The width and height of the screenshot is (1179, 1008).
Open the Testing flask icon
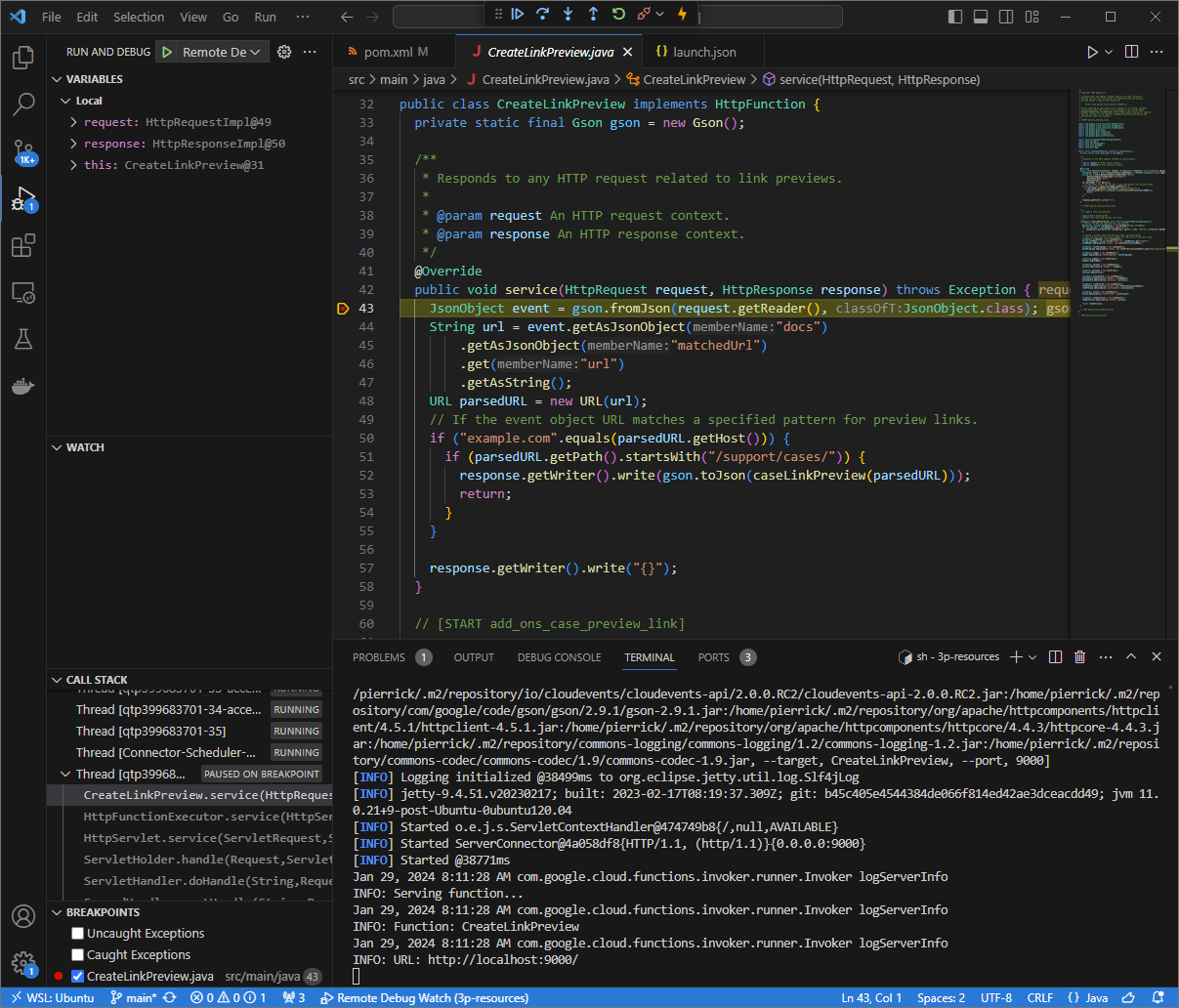coord(23,339)
